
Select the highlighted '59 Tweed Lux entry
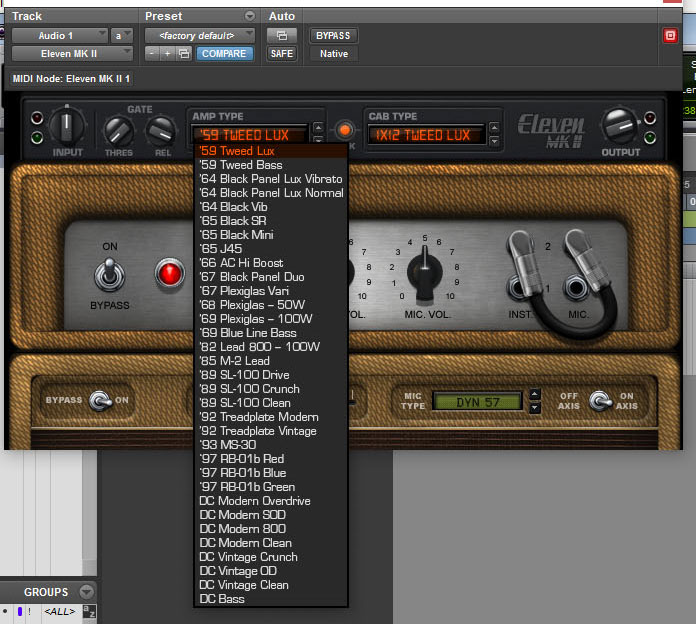pos(271,151)
